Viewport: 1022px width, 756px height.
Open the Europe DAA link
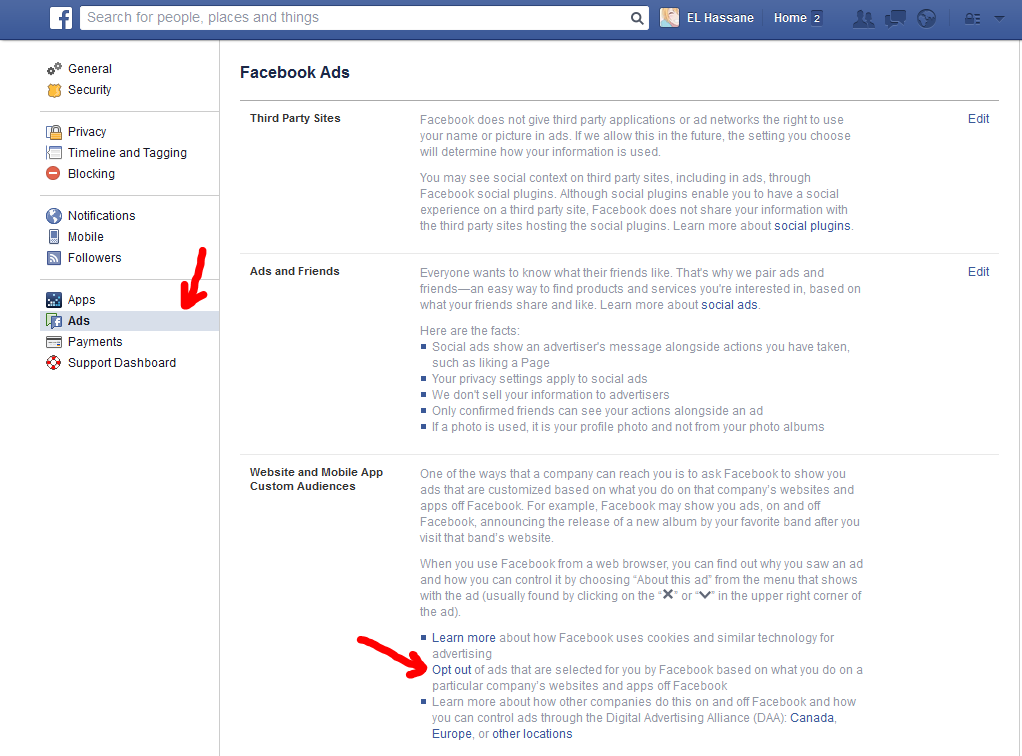click(452, 734)
